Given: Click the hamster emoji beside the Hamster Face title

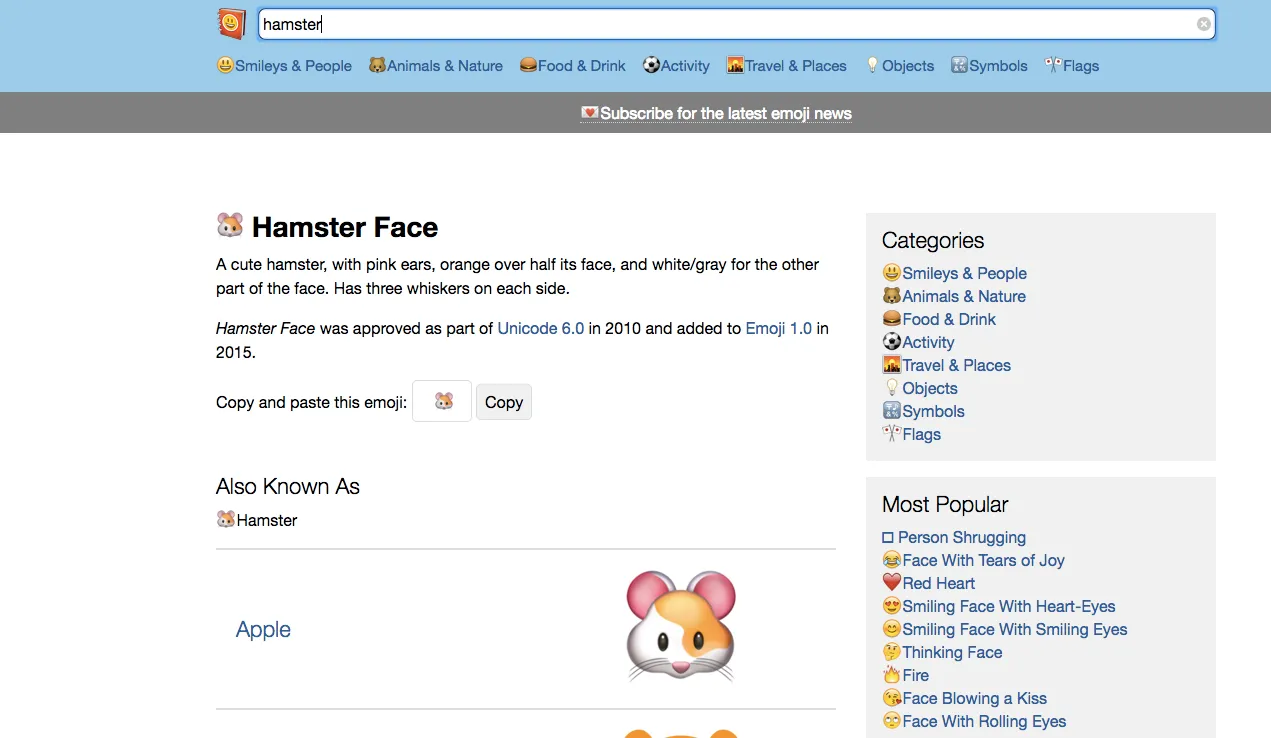Looking at the screenshot, I should 230,225.
